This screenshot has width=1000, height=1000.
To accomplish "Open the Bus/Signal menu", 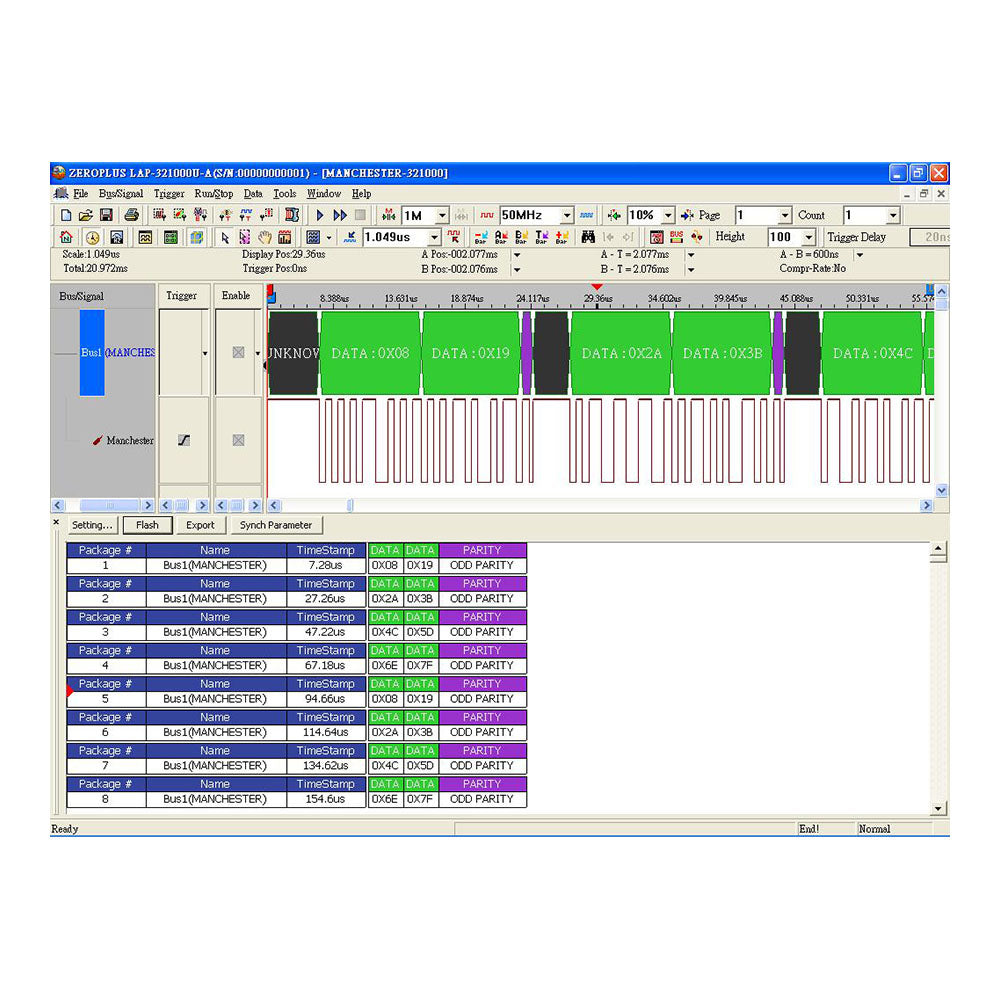I will [121, 194].
